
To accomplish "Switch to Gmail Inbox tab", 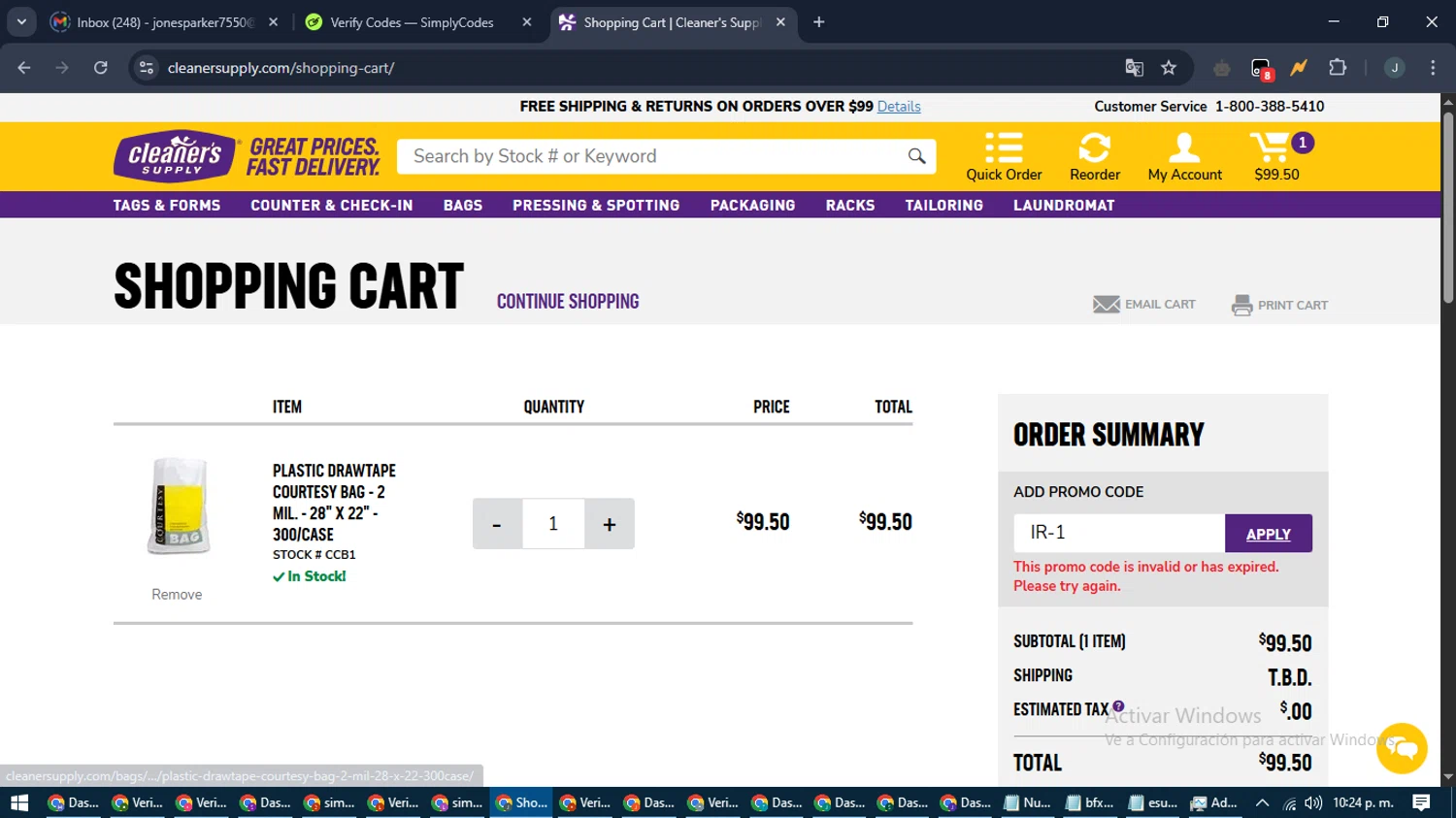I will pyautogui.click(x=163, y=22).
